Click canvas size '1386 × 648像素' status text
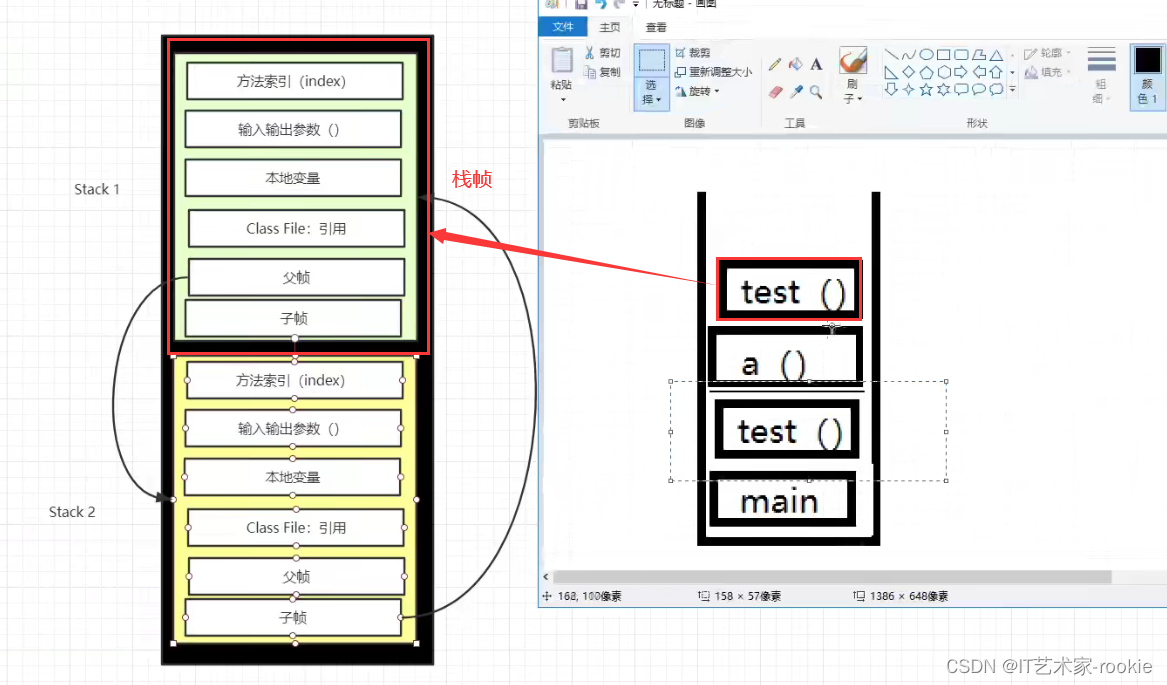The width and height of the screenshot is (1167, 685). 909,596
